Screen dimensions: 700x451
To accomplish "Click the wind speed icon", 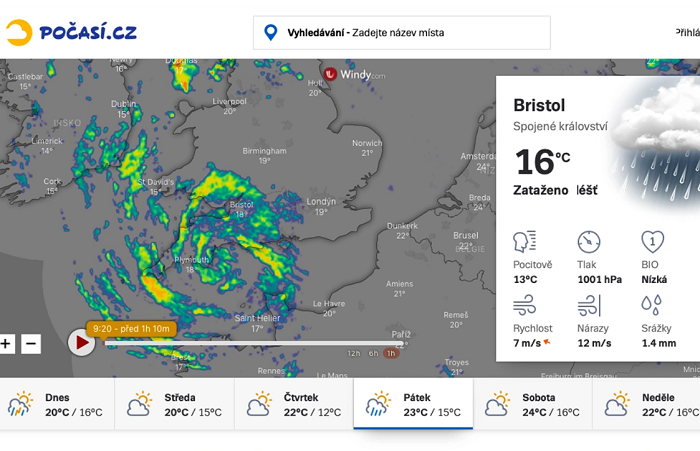I will click(x=525, y=305).
